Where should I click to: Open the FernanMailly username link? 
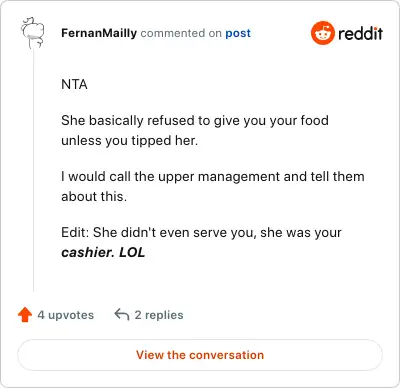coord(99,33)
